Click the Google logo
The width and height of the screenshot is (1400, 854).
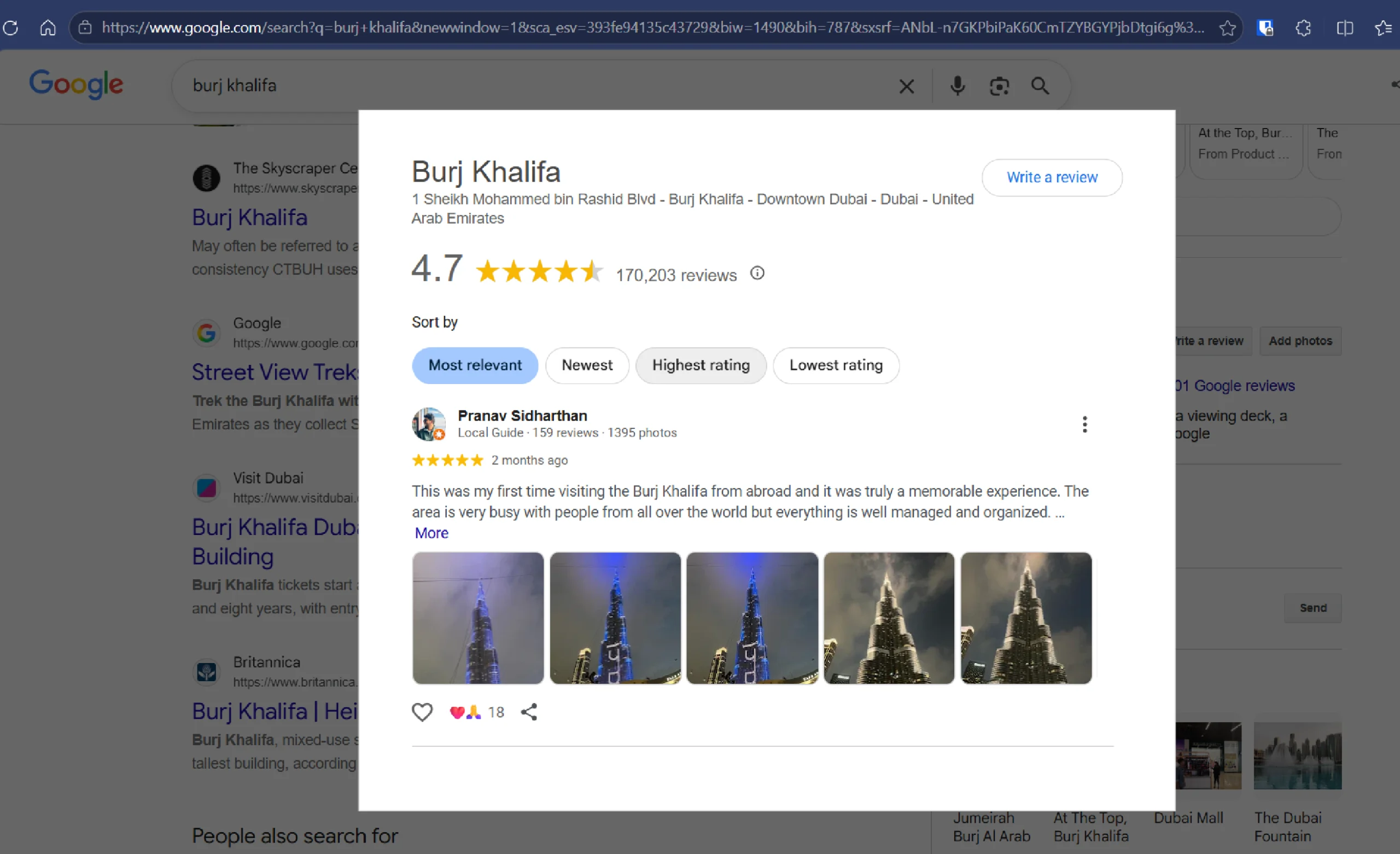[76, 84]
